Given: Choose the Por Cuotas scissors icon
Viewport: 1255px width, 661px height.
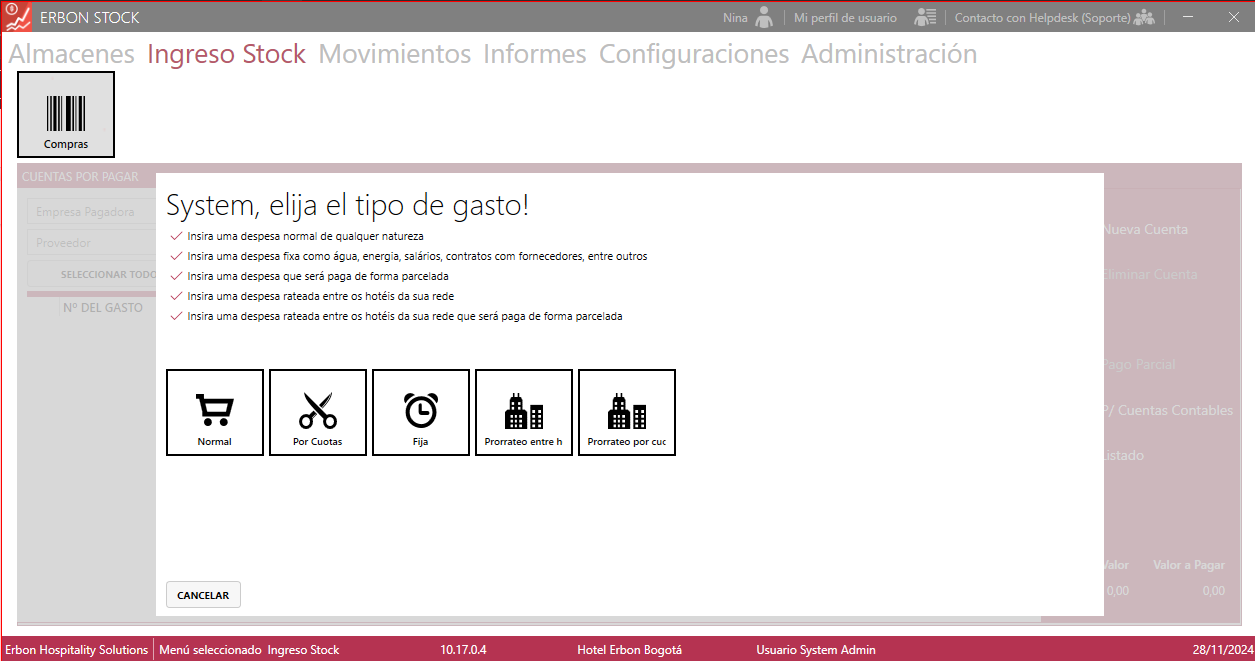Looking at the screenshot, I should click(318, 411).
